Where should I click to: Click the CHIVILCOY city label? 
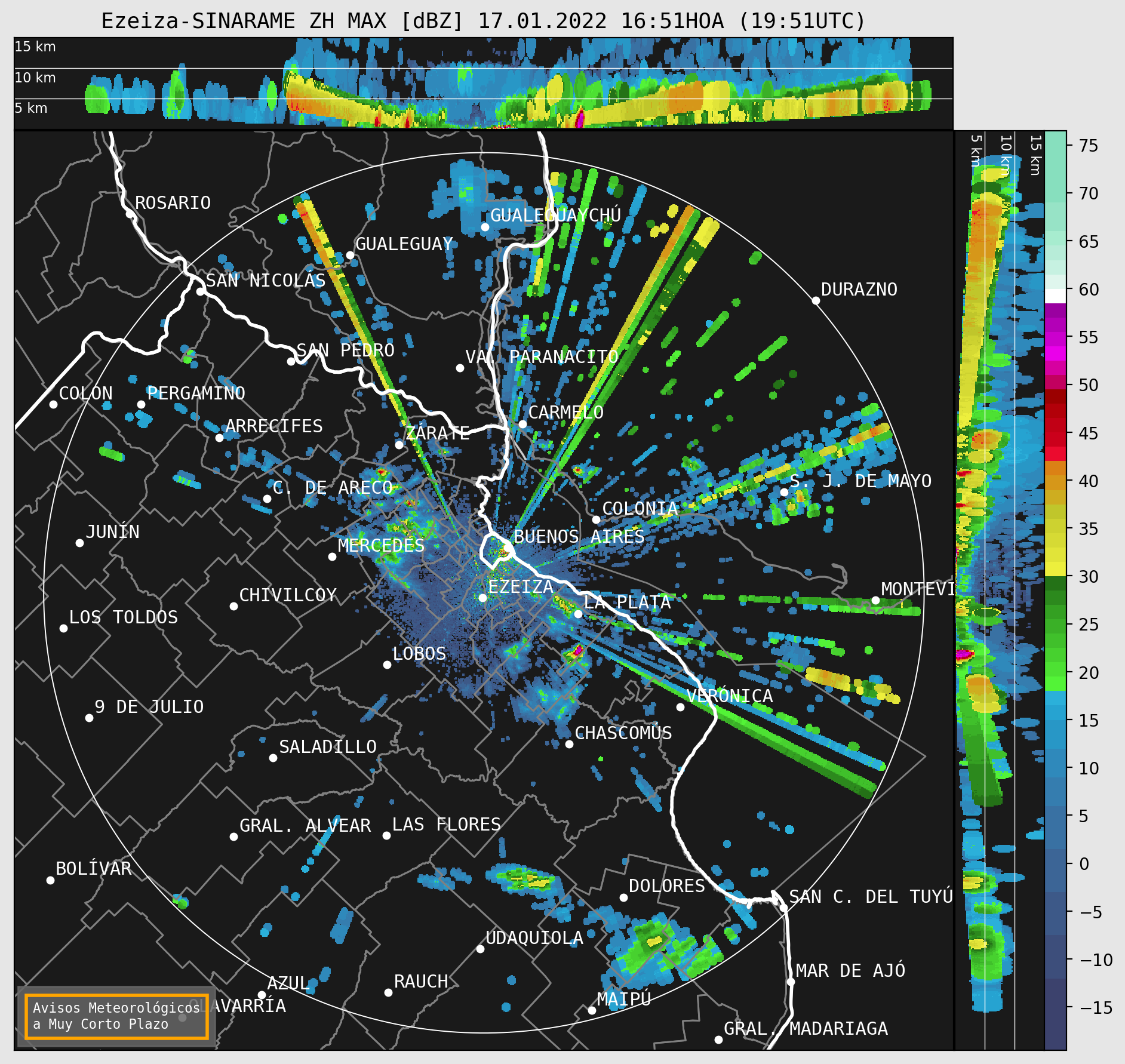(288, 595)
